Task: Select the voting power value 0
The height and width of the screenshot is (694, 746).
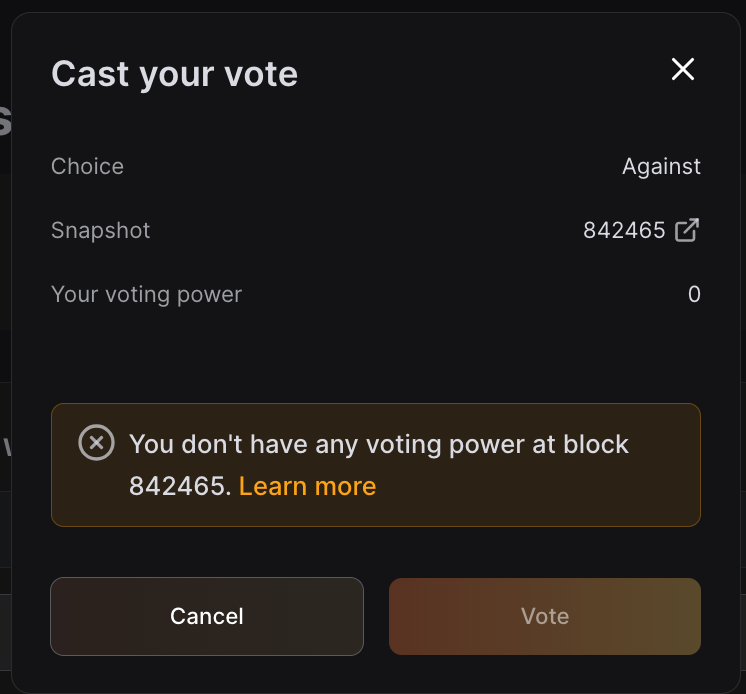Action: pos(694,294)
